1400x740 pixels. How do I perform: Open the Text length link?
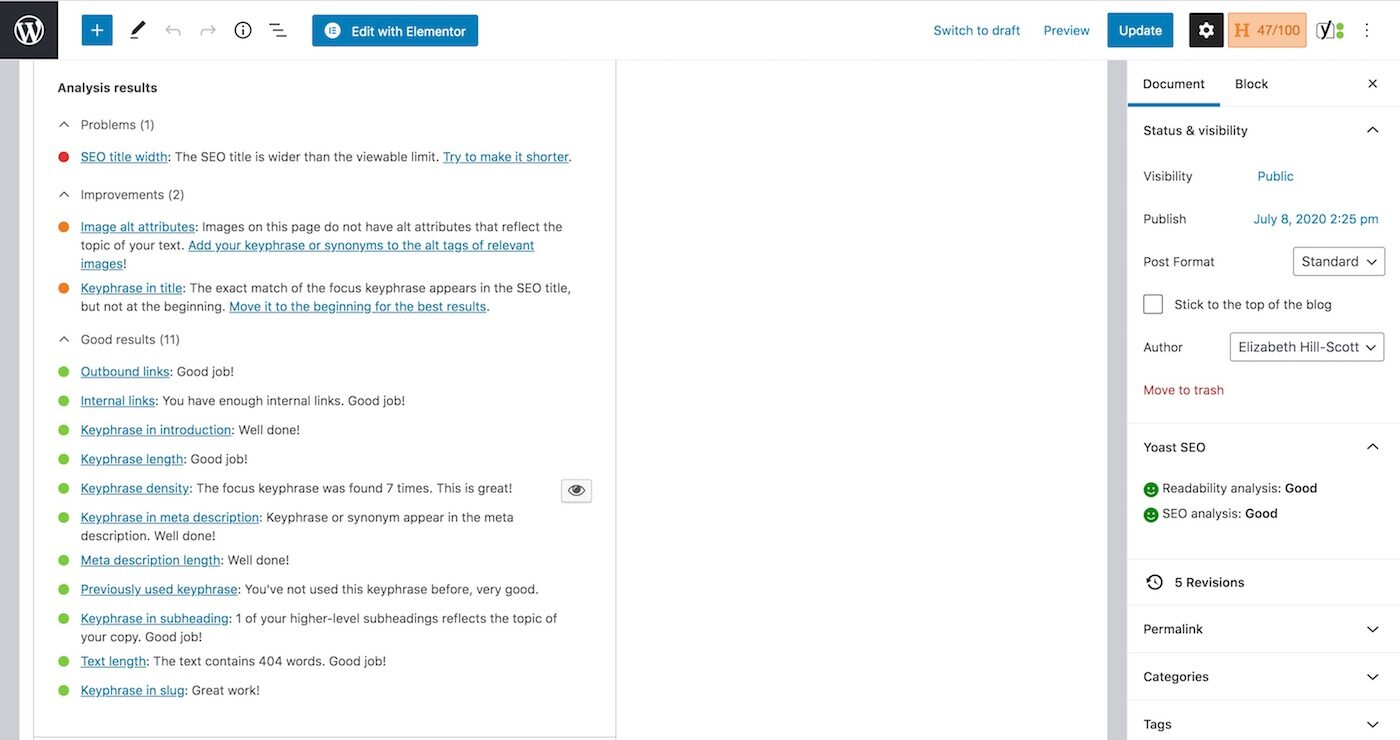pyautogui.click(x=114, y=661)
